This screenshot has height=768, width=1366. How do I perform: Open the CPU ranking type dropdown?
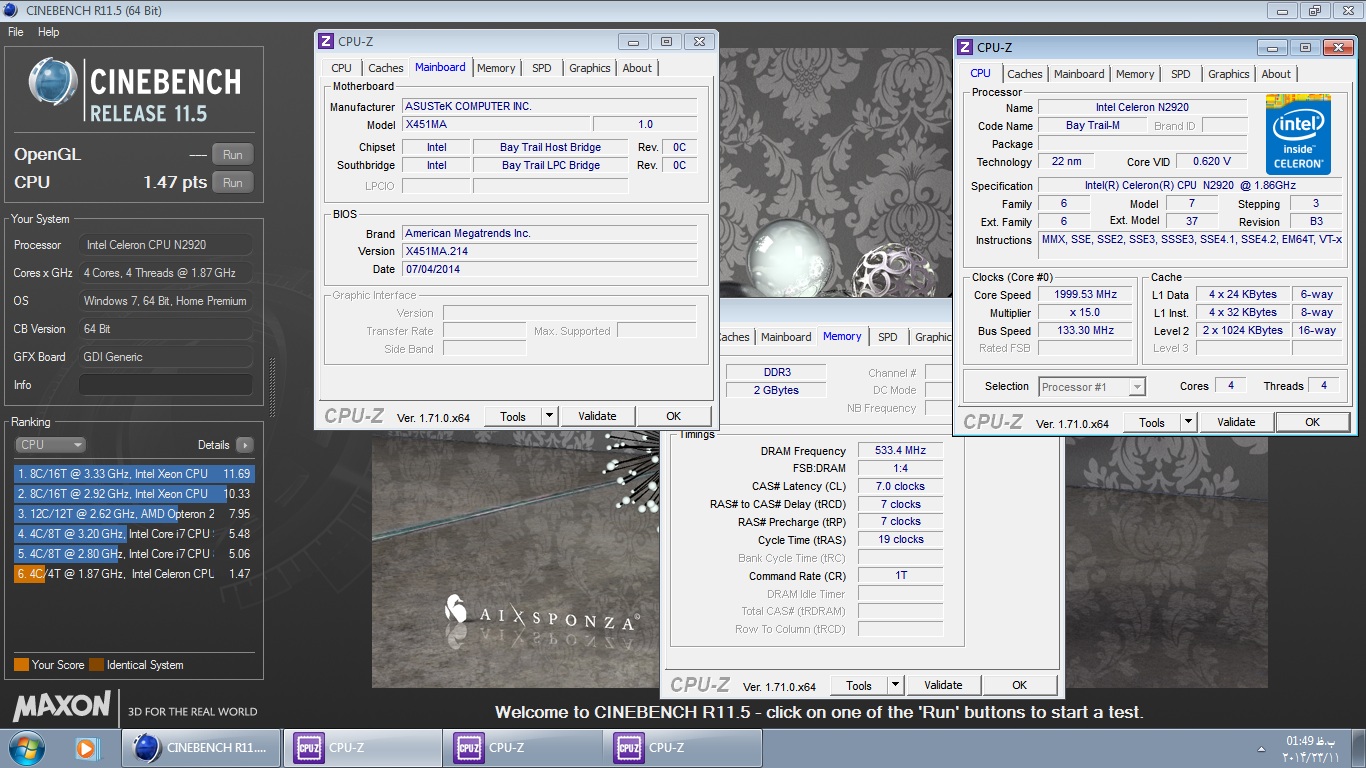coord(50,445)
